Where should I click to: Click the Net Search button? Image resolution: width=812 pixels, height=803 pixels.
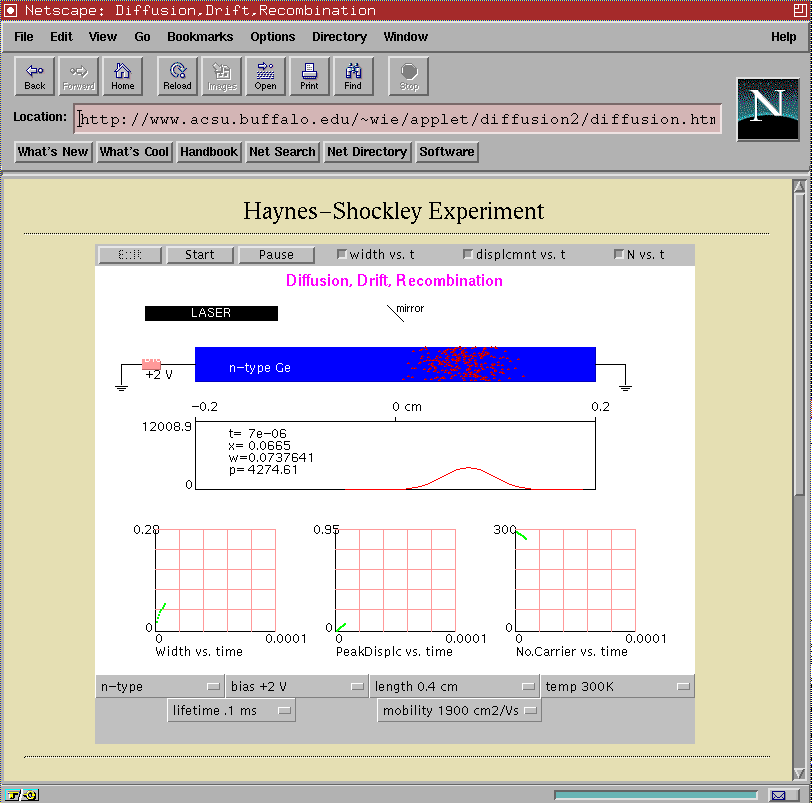point(282,152)
